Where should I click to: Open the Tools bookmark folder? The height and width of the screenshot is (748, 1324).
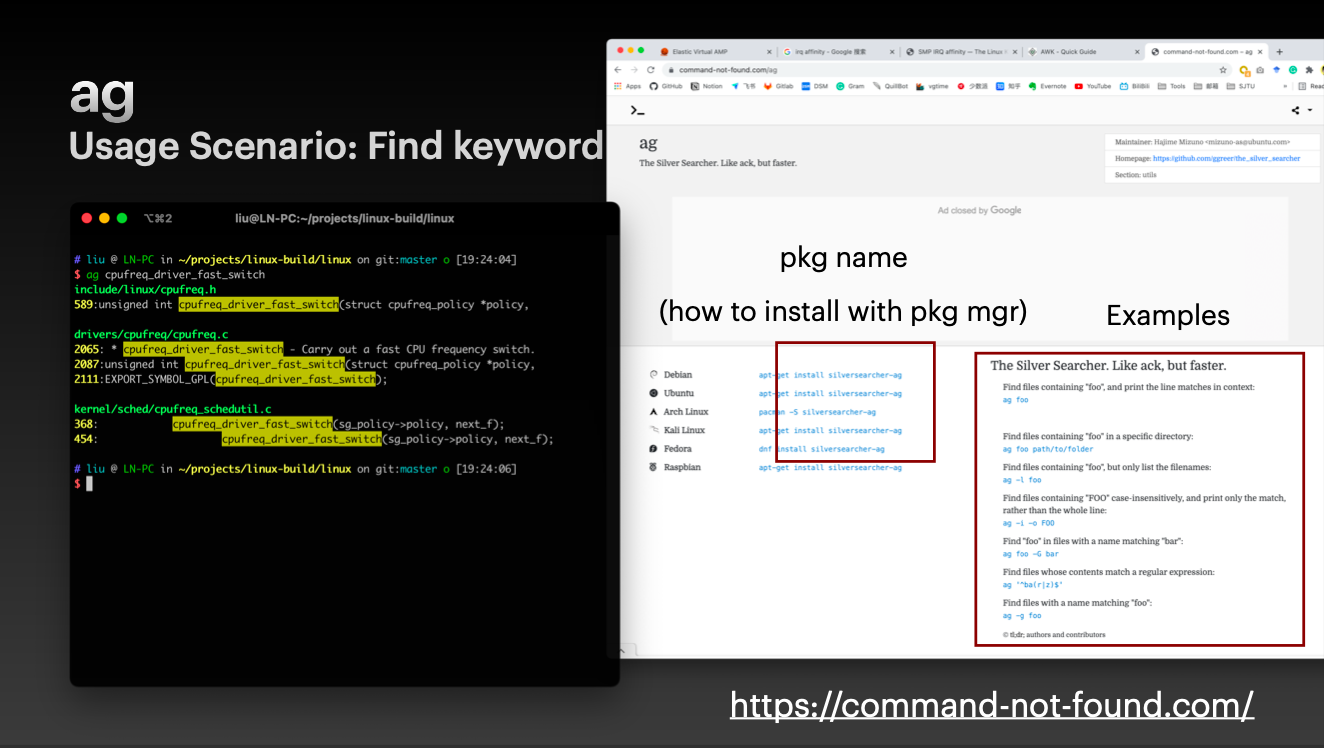pyautogui.click(x=1171, y=86)
